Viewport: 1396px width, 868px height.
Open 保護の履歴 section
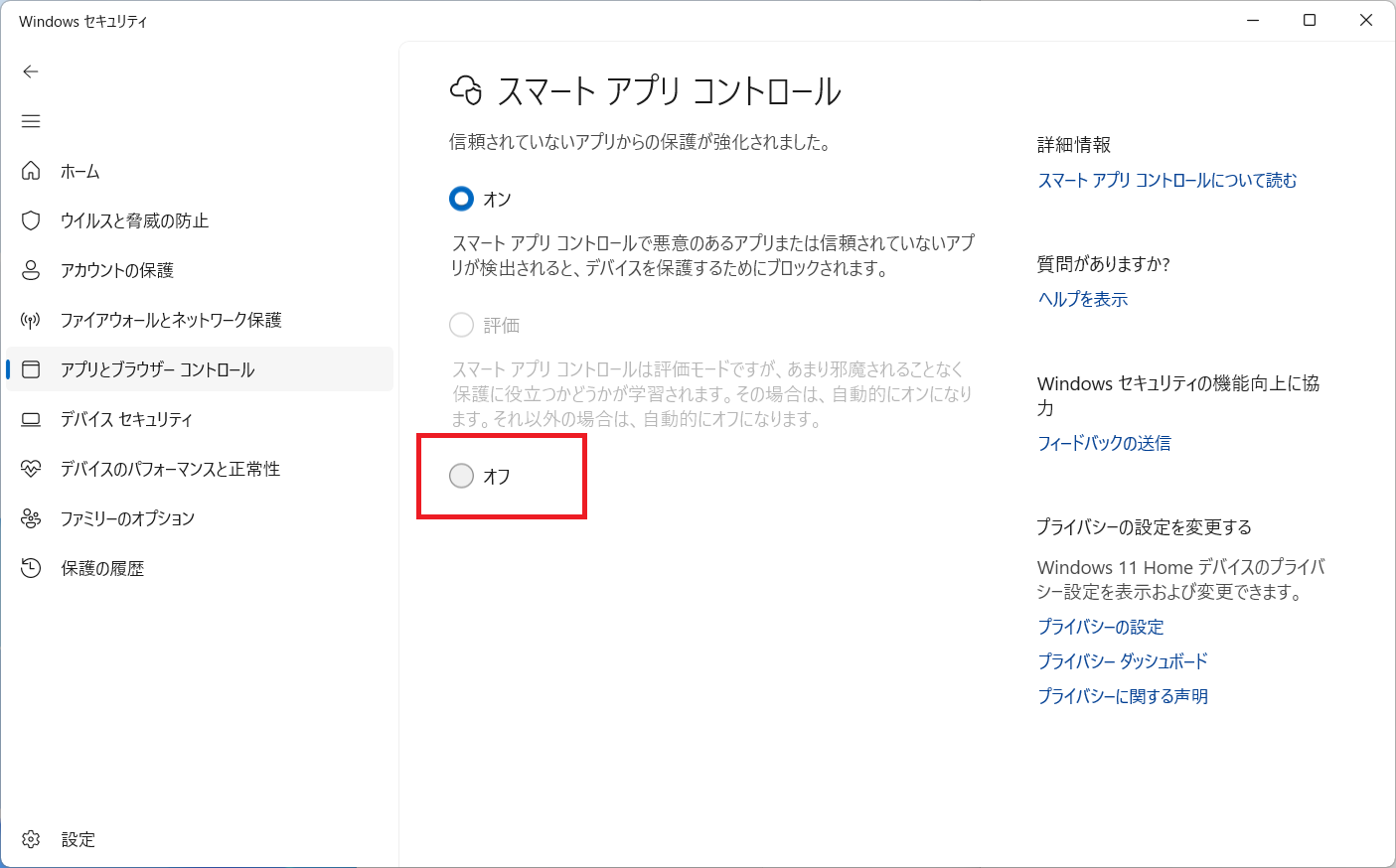[x=200, y=568]
